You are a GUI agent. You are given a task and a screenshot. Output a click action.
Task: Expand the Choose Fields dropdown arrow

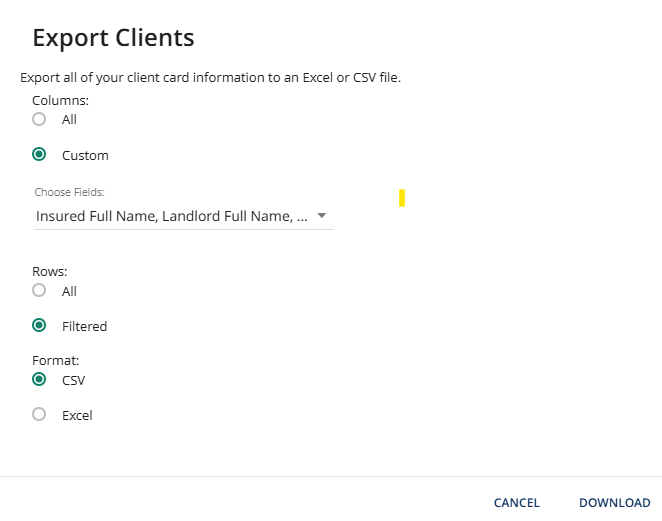[x=321, y=216]
